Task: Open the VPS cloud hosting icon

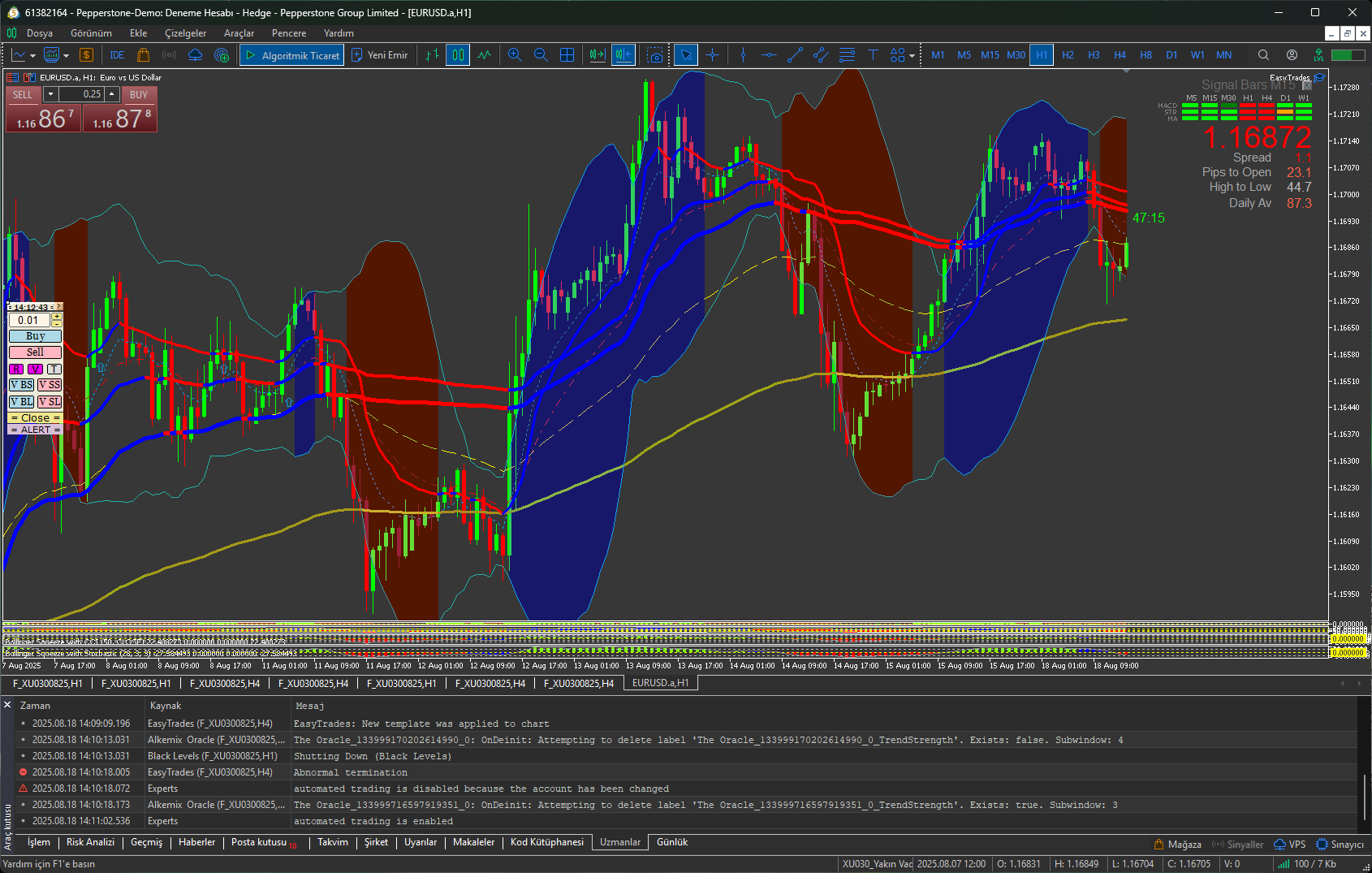Action: [x=196, y=55]
